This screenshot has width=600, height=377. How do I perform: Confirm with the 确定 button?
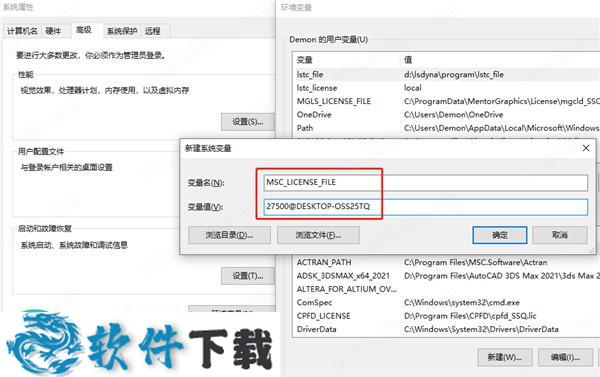500,235
